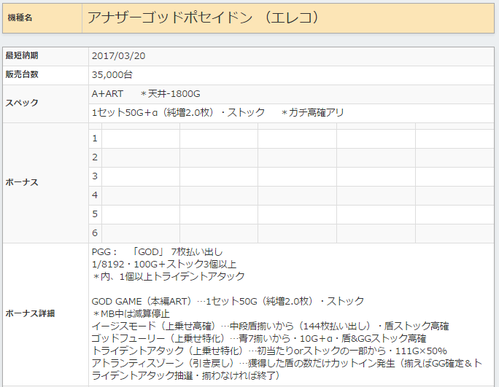Select the トライデントアタック（上乗せ特化） line
Image resolution: width=499 pixels, height=387 pixels.
[x=269, y=351]
